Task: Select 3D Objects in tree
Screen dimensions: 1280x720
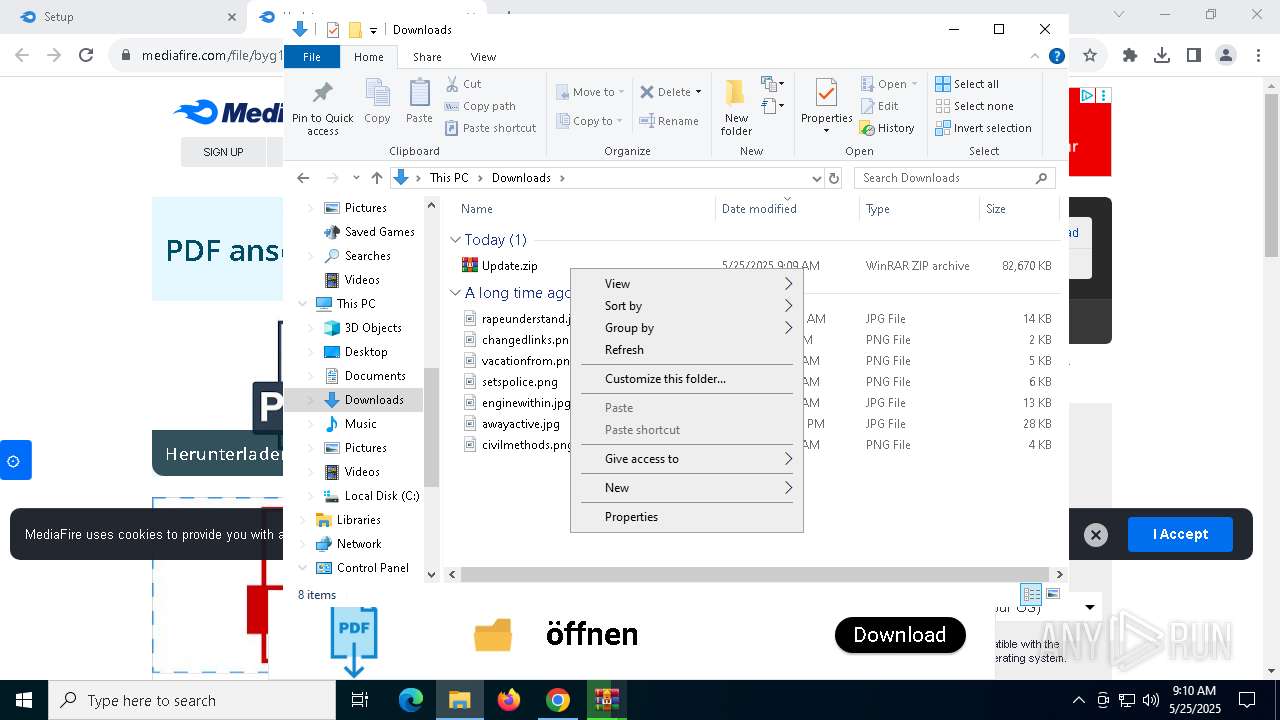Action: pos(373,328)
